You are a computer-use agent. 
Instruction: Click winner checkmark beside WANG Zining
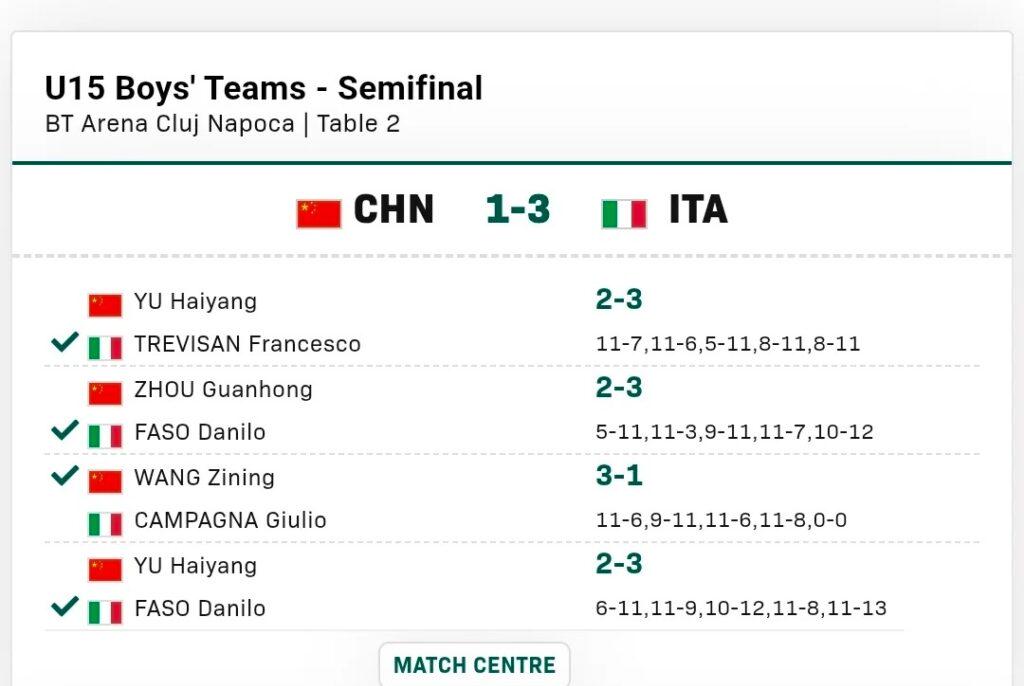coord(65,475)
